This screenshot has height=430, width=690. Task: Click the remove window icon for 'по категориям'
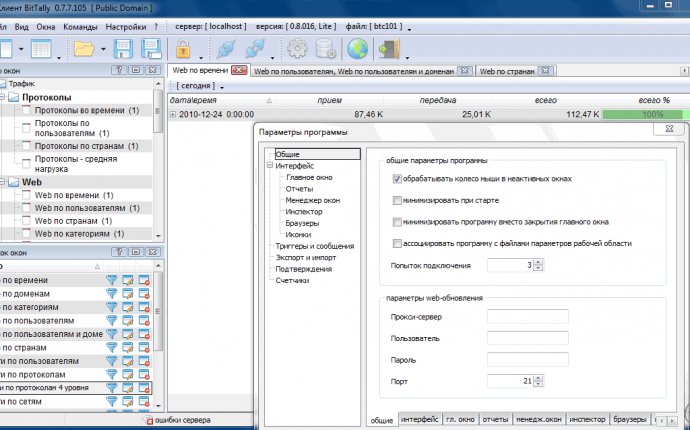click(144, 307)
